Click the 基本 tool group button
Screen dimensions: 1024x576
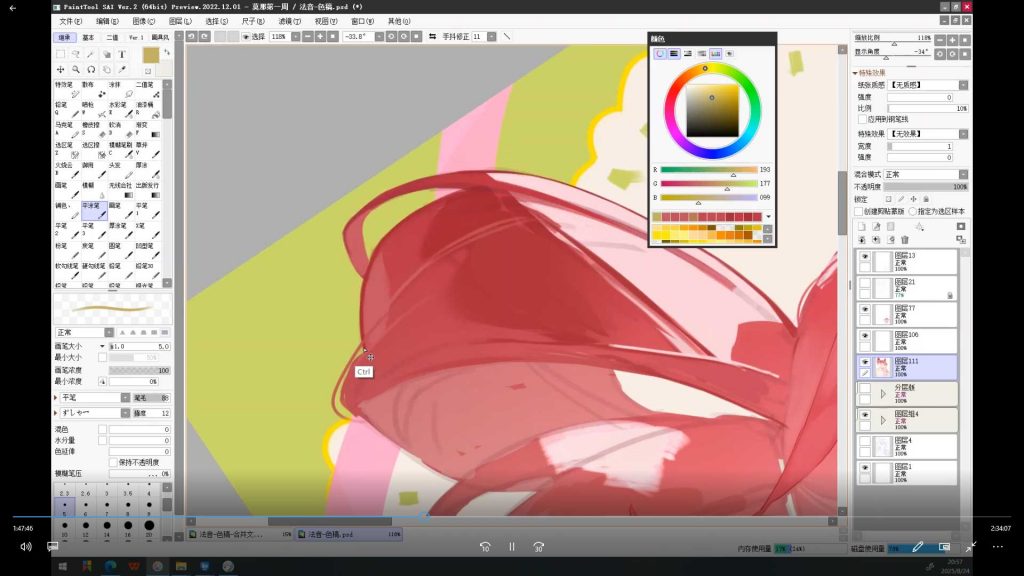click(x=89, y=37)
